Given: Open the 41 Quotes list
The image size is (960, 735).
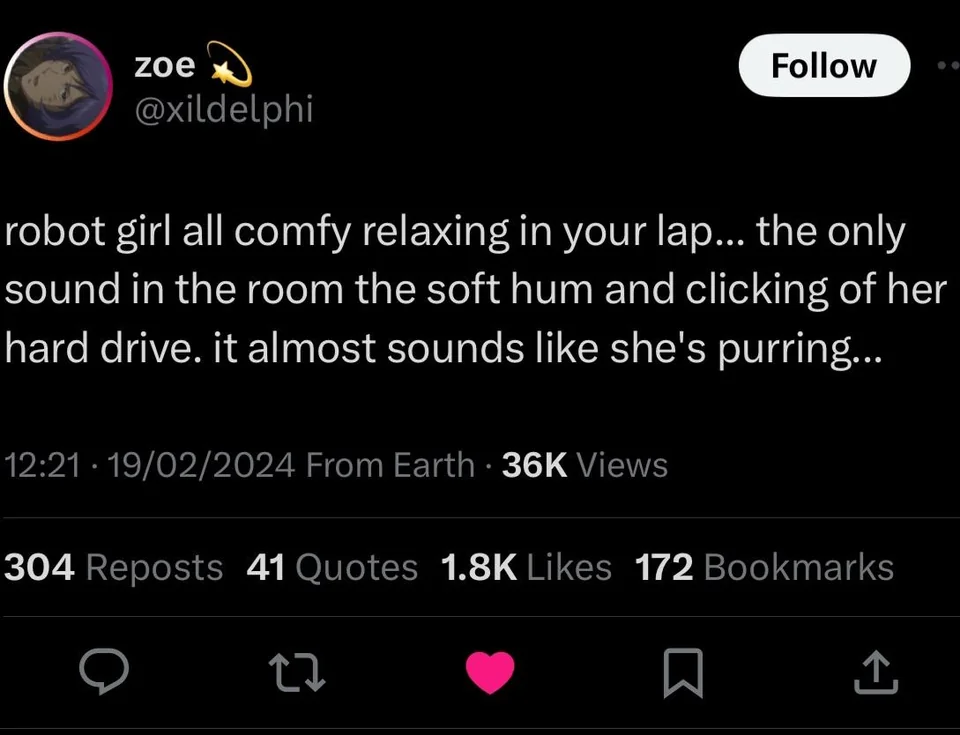Looking at the screenshot, I should (331, 567).
